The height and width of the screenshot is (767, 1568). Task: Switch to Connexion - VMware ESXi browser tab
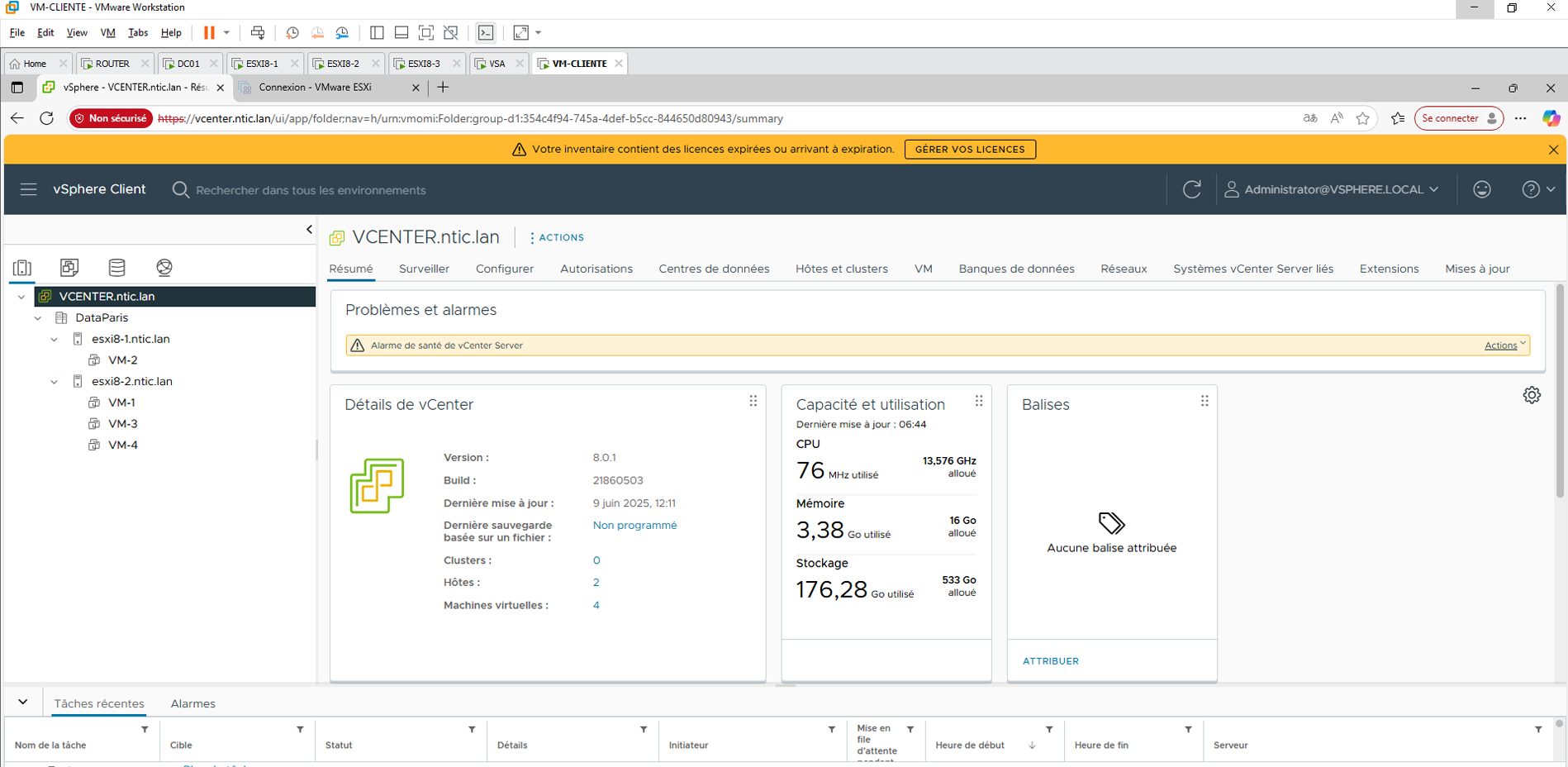pyautogui.click(x=329, y=87)
